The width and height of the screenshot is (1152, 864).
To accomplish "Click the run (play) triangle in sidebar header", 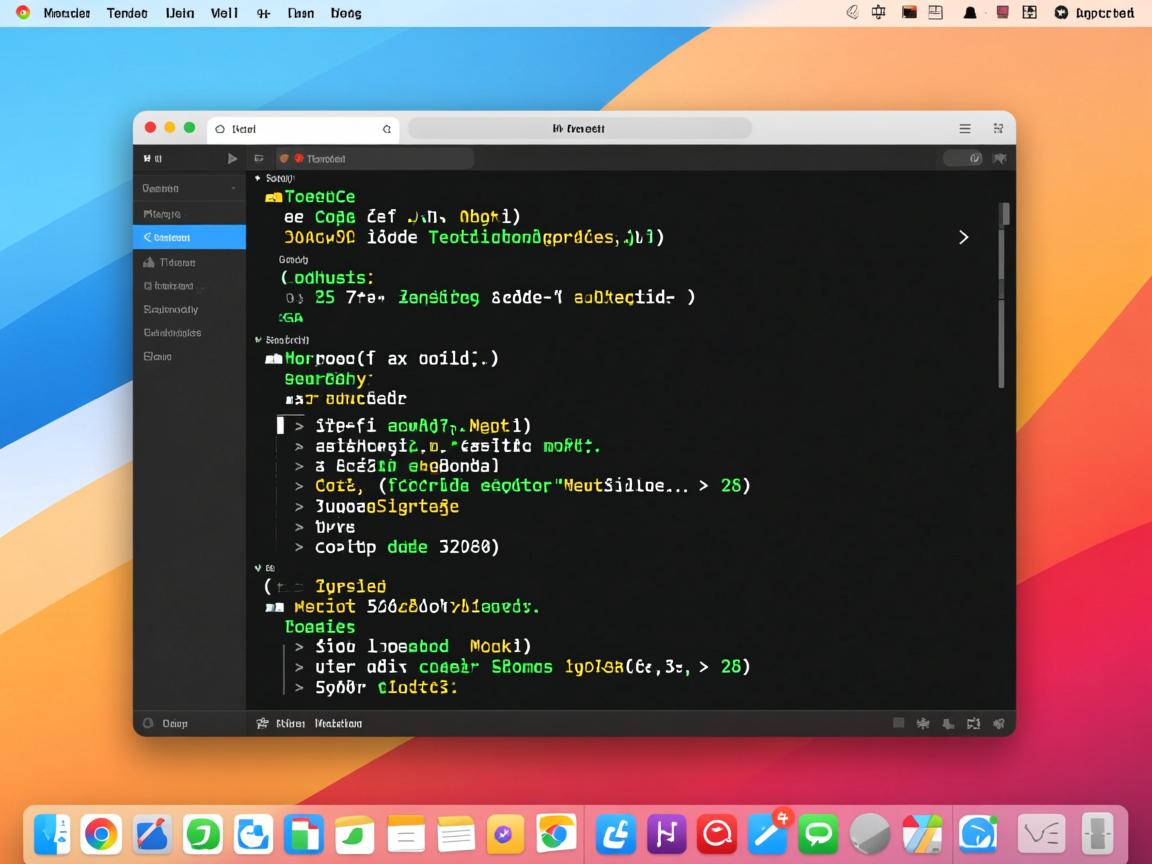I will pos(232,158).
